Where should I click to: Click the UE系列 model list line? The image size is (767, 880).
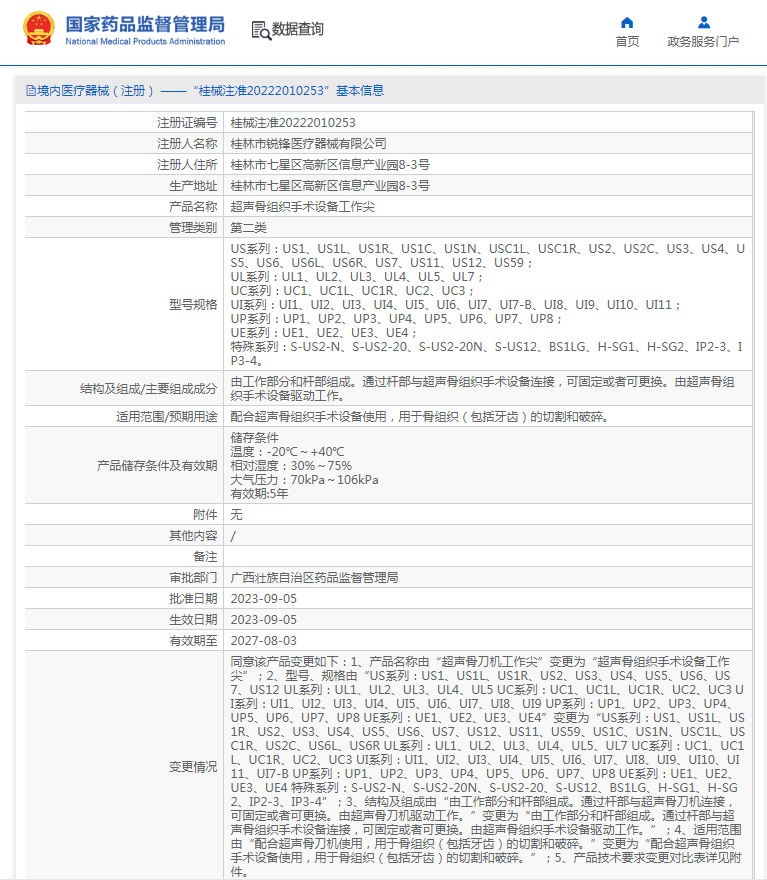(x=324, y=333)
